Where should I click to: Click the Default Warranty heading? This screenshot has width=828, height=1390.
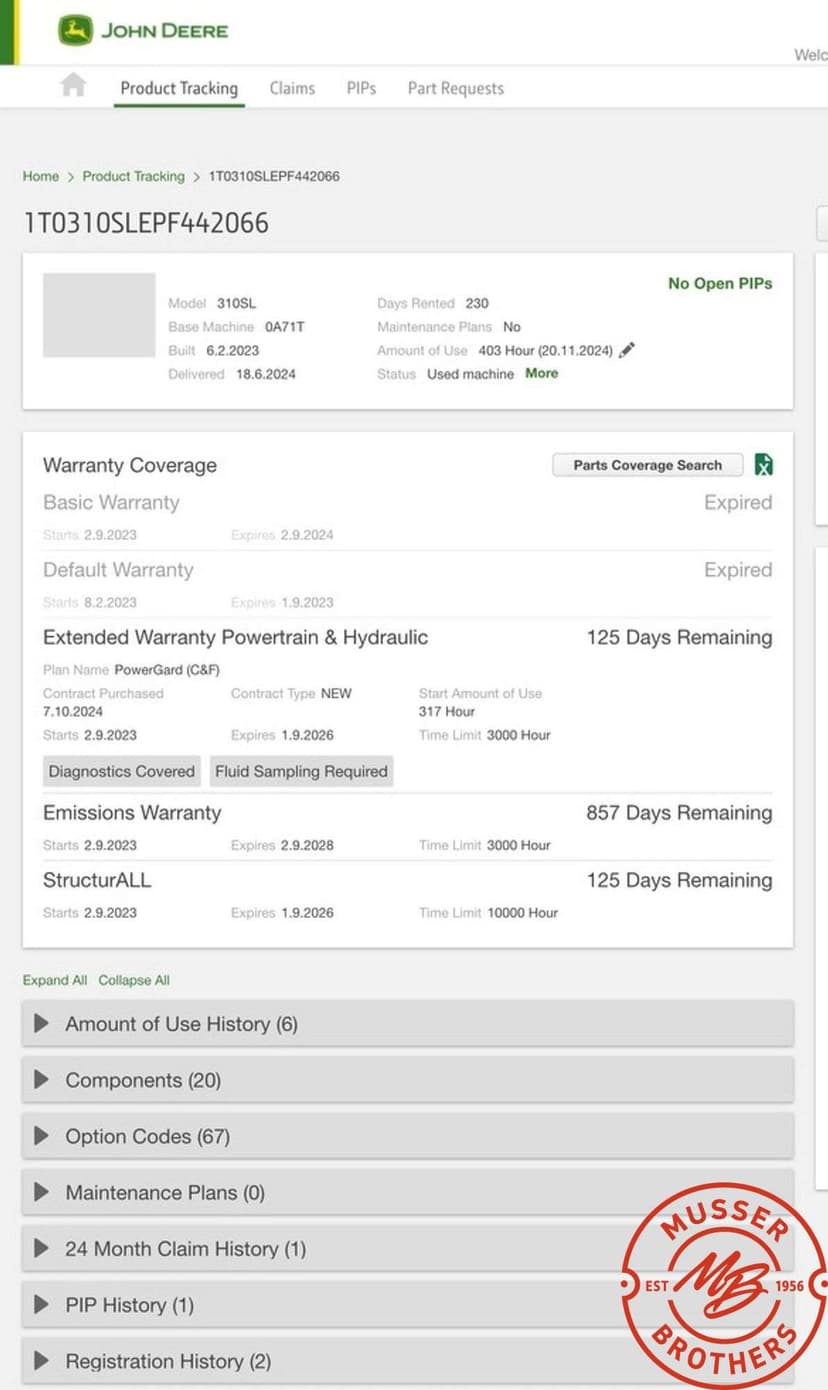(118, 569)
